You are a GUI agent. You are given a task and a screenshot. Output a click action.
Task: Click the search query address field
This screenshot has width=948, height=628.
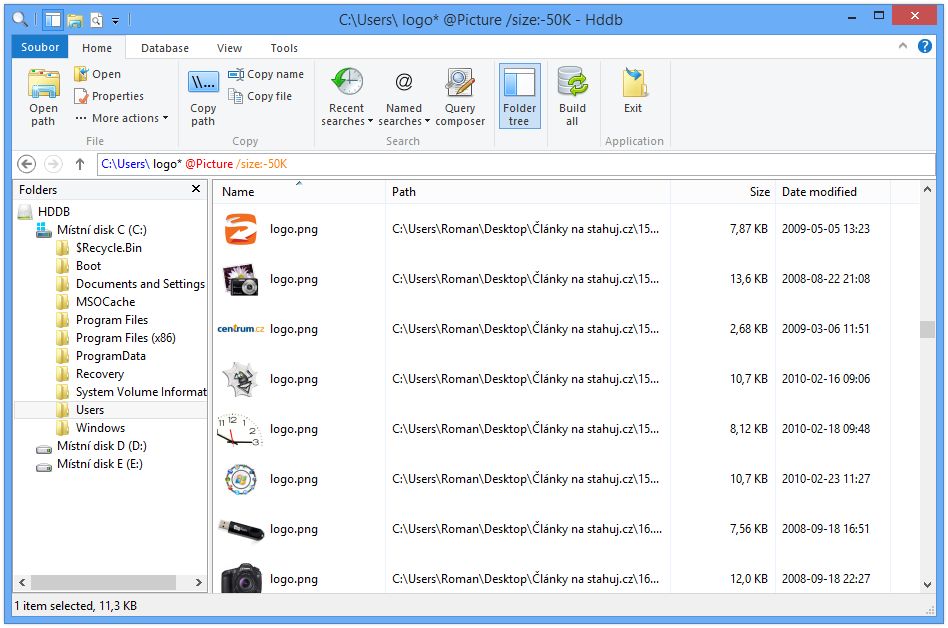tap(516, 164)
